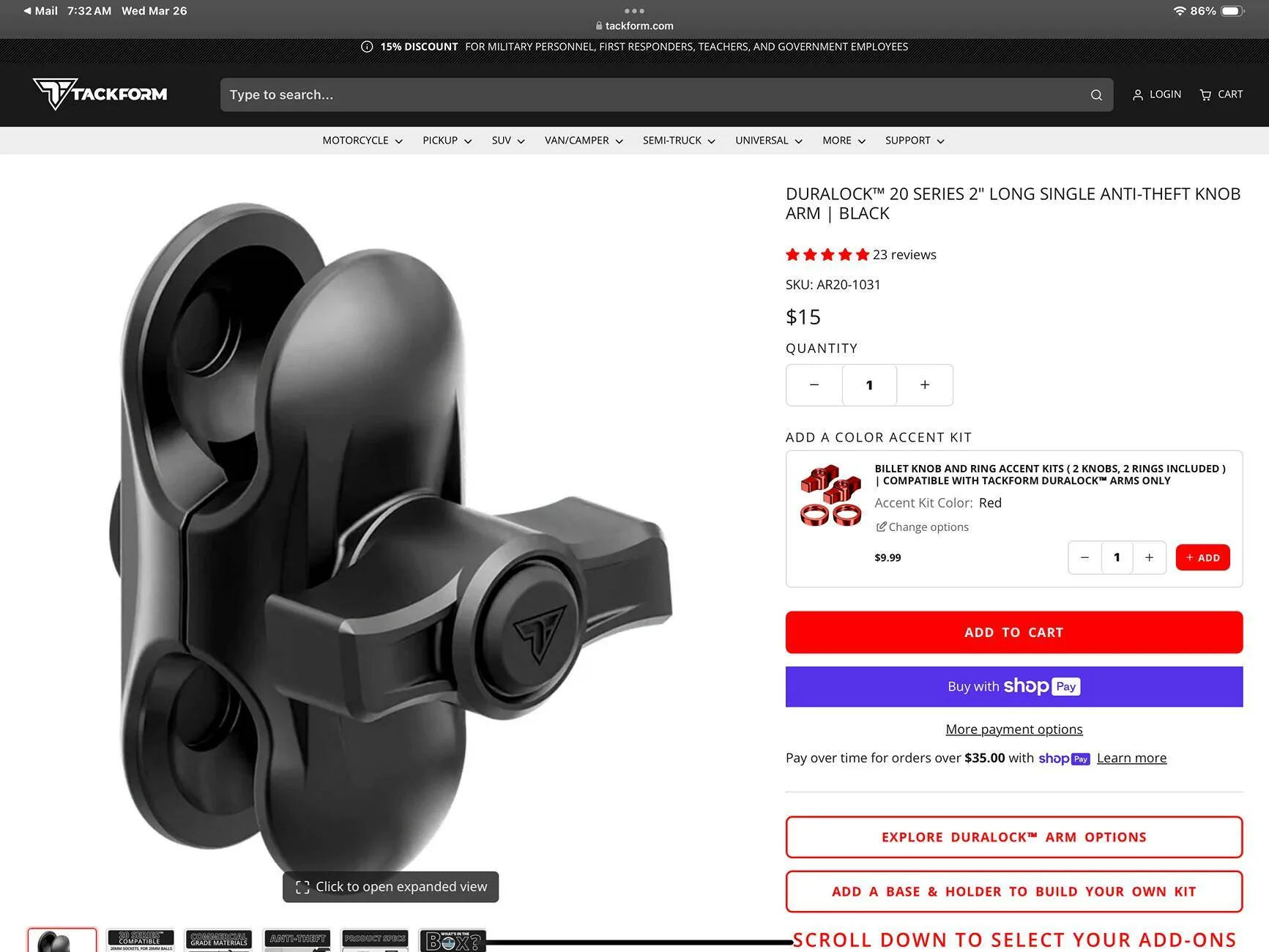Tap the battery indicator
Viewport: 1269px width, 952px height.
pos(1233,11)
